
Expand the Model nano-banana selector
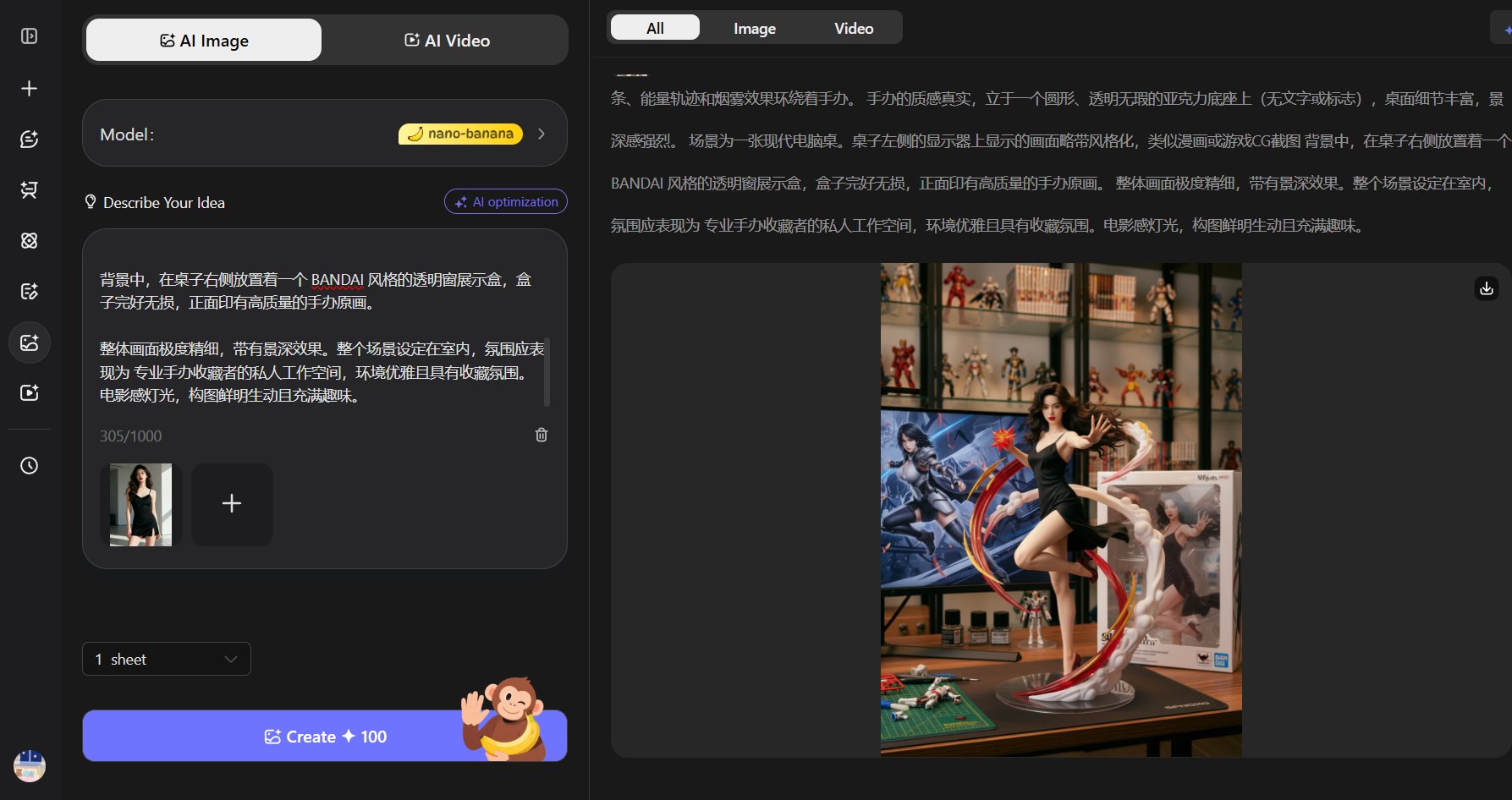pyautogui.click(x=324, y=134)
